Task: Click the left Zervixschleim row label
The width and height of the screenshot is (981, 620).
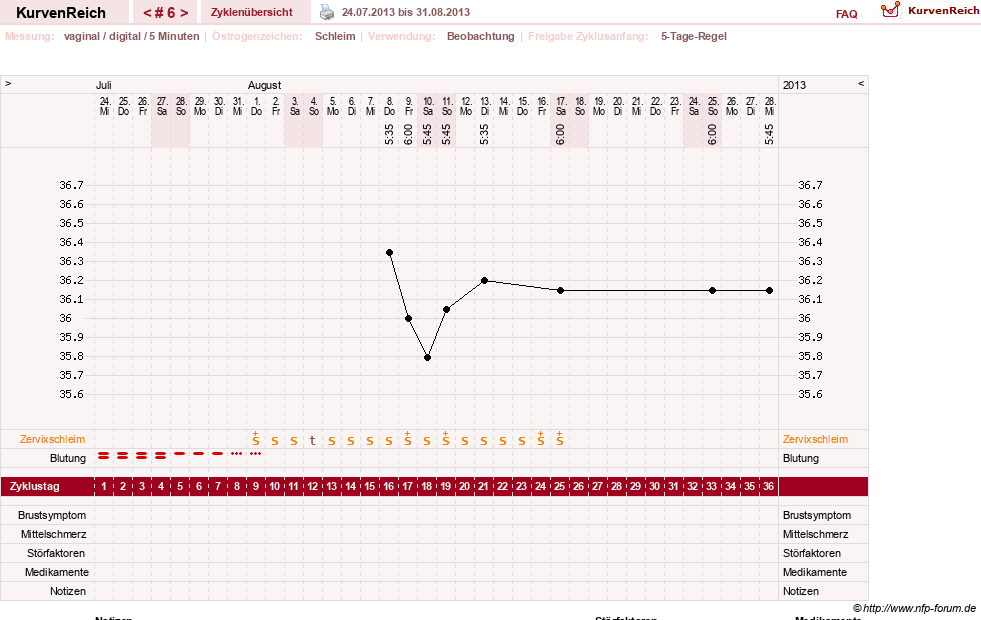Action: pos(53,439)
